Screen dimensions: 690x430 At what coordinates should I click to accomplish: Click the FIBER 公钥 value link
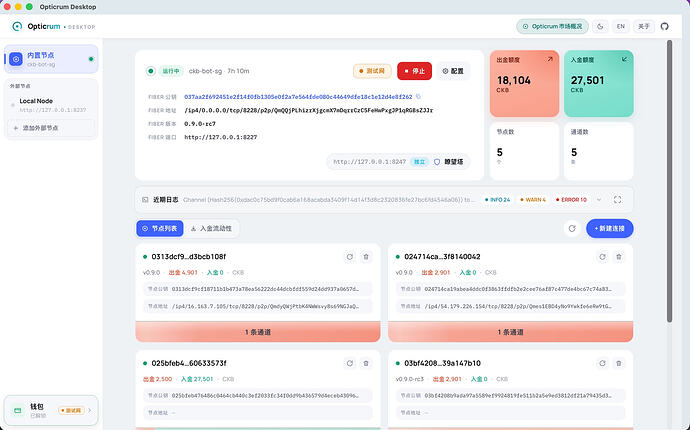tap(298, 96)
